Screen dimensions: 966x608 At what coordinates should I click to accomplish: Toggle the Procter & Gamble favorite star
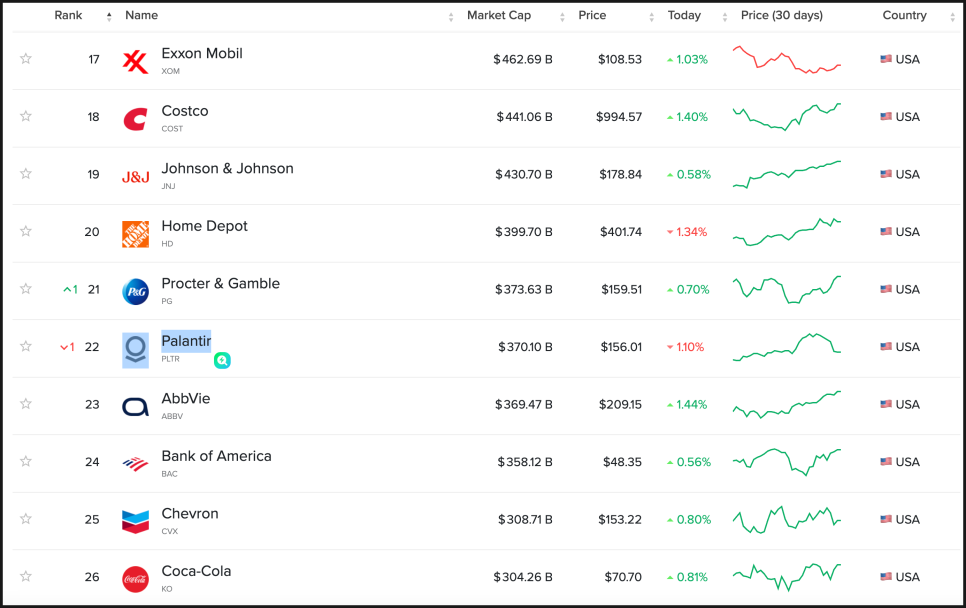pyautogui.click(x=26, y=288)
